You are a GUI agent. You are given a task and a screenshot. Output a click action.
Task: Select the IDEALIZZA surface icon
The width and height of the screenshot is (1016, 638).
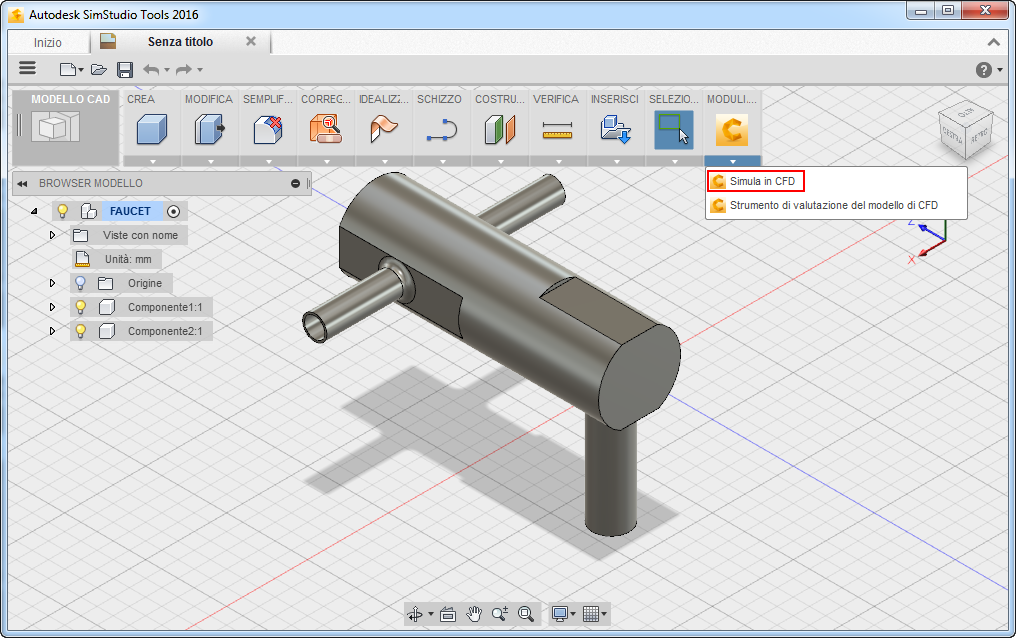tap(384, 130)
